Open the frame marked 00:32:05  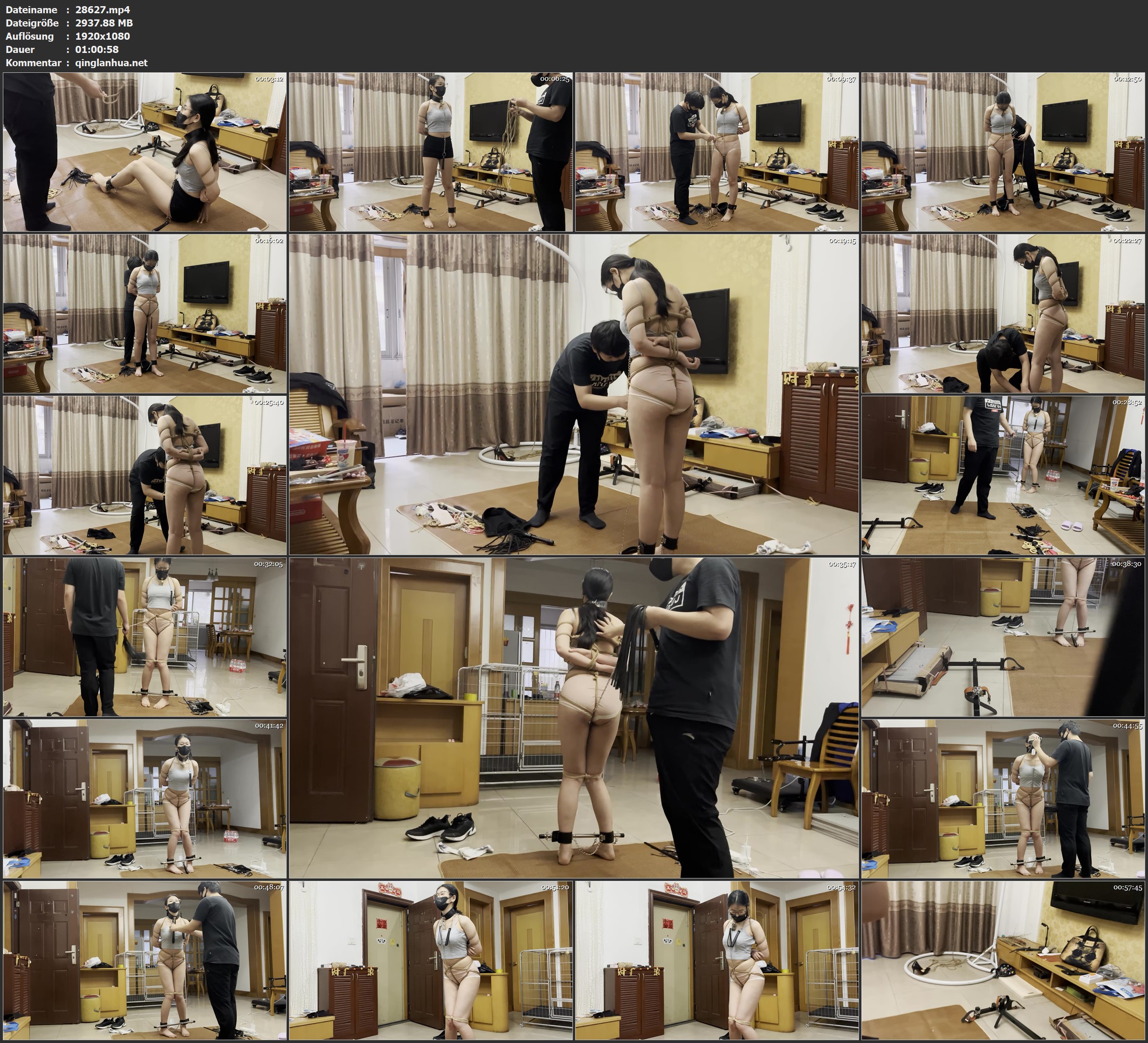coord(145,636)
